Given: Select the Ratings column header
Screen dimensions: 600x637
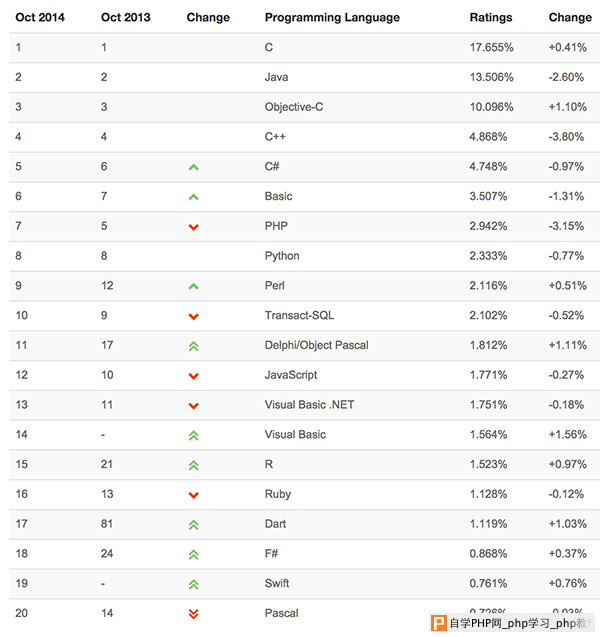Looking at the screenshot, I should pos(491,17).
